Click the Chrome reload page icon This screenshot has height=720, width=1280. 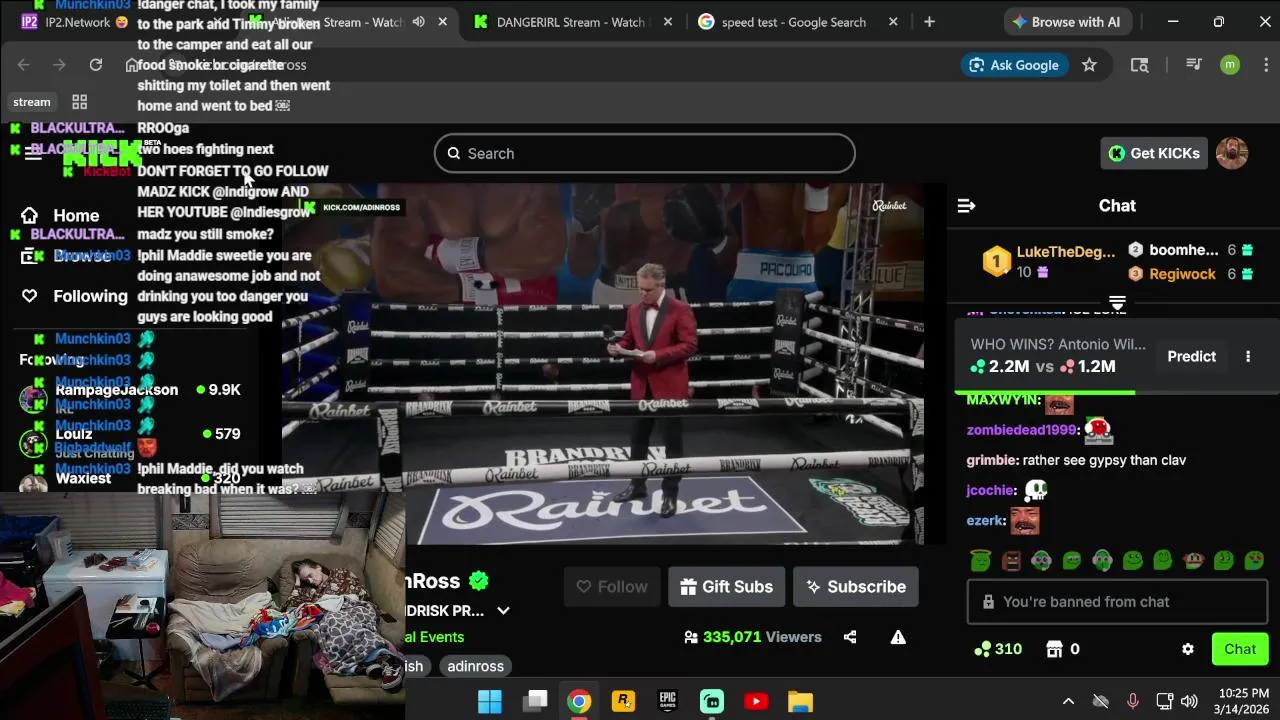[96, 65]
